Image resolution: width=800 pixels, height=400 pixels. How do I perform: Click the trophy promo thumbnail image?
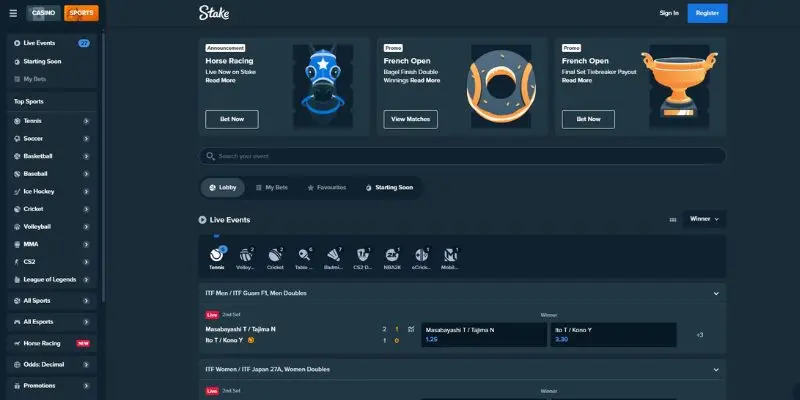679,86
